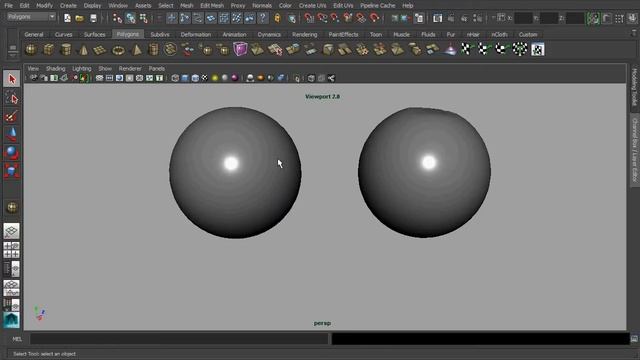Click the last-used tool sphere icon in toolbox
The height and width of the screenshot is (360, 640).
pyautogui.click(x=11, y=207)
